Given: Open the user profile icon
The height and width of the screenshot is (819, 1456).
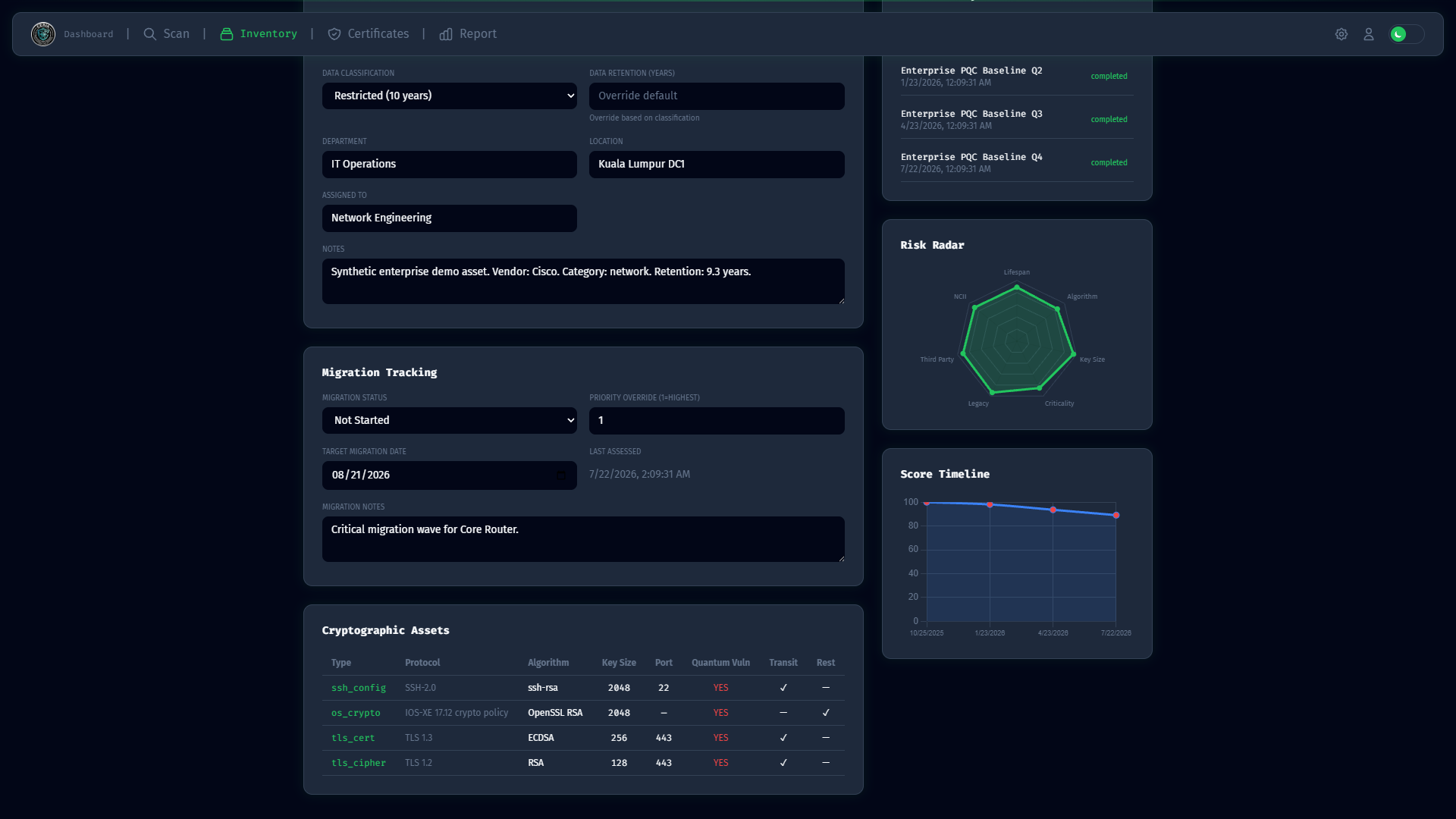Looking at the screenshot, I should 1369,34.
